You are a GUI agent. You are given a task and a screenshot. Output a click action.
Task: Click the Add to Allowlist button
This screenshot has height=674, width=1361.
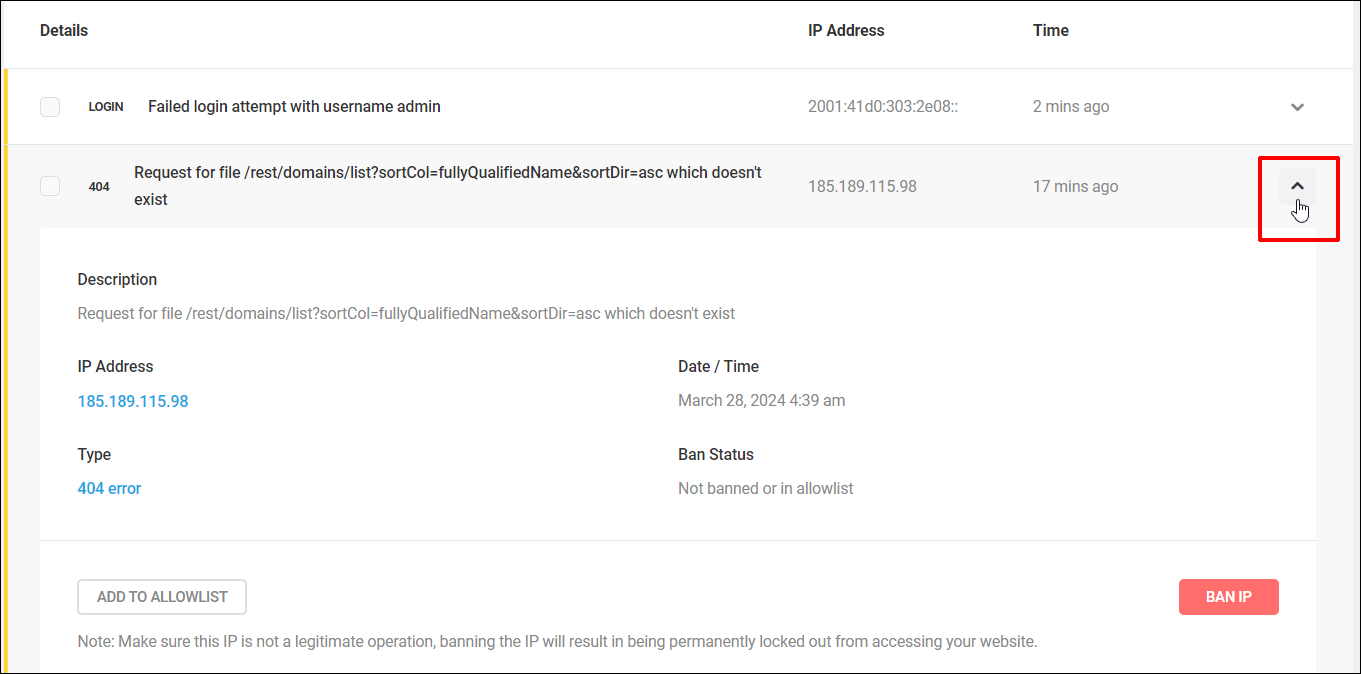tap(162, 597)
